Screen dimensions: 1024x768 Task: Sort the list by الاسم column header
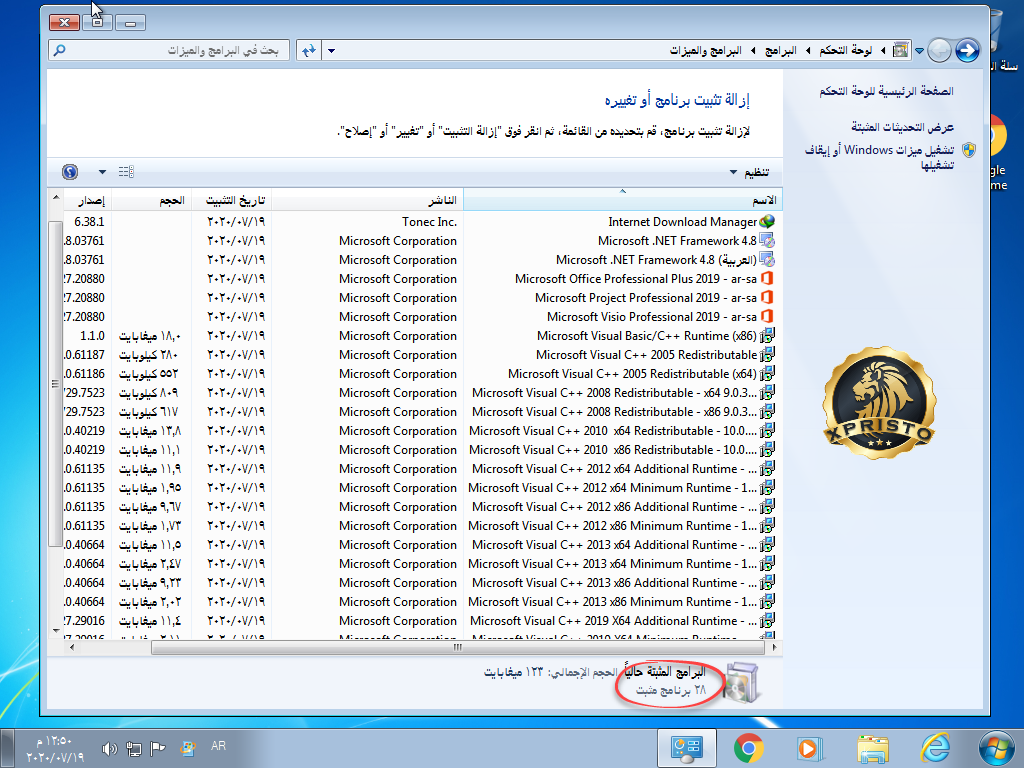click(x=622, y=200)
